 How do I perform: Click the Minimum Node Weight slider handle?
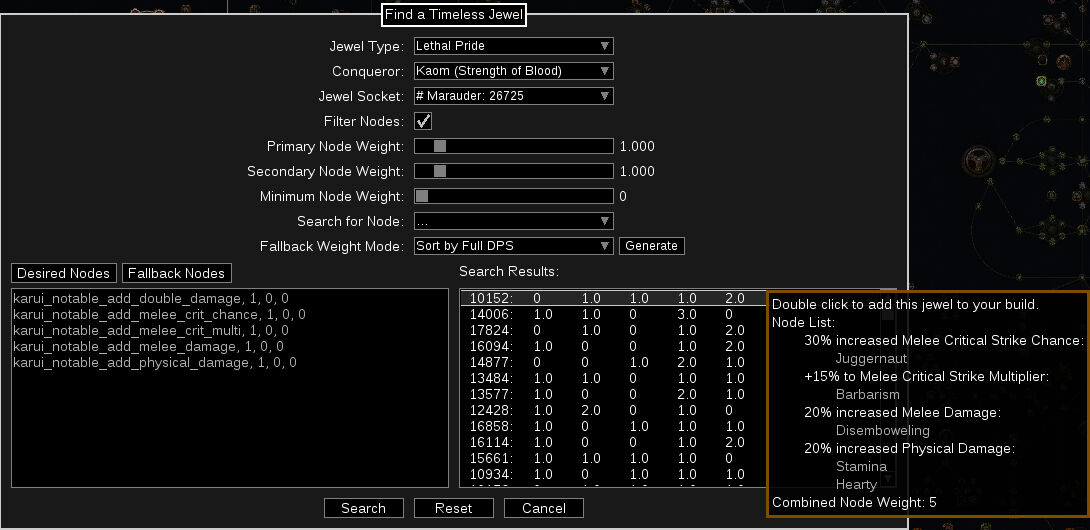422,196
